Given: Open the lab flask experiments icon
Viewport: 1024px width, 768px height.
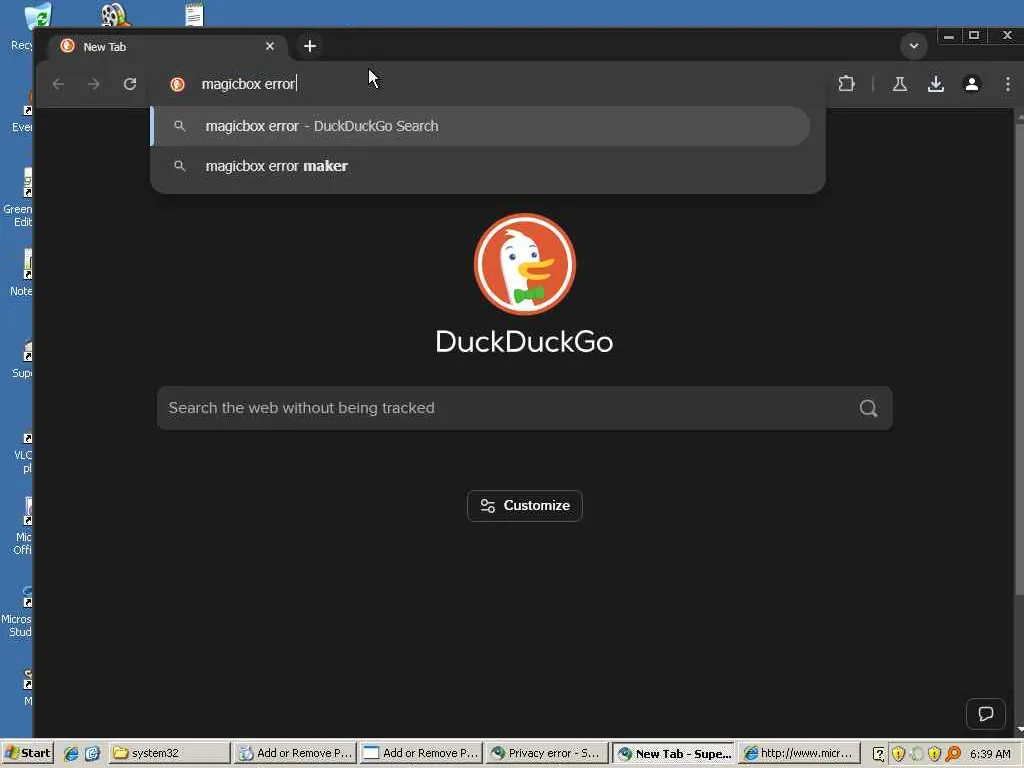Looking at the screenshot, I should (x=900, y=84).
